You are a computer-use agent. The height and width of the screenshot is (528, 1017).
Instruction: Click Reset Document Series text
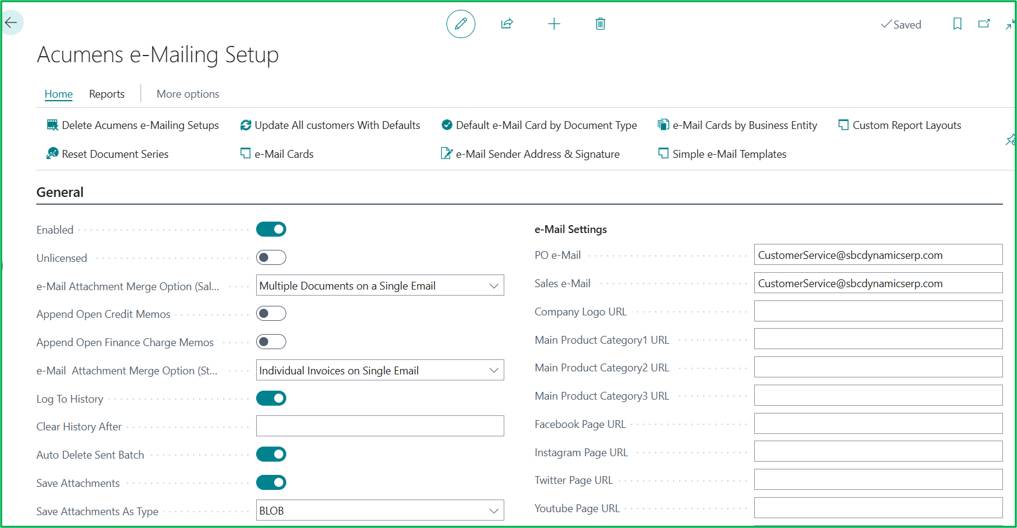click(115, 154)
